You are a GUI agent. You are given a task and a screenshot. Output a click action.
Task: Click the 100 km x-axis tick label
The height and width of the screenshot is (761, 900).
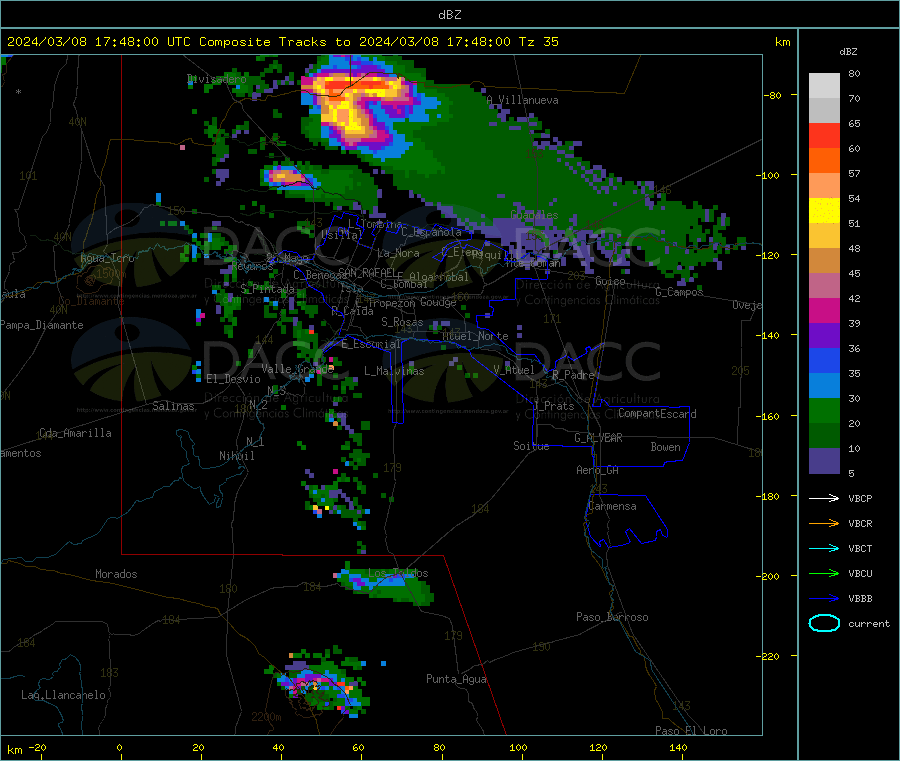click(518, 747)
